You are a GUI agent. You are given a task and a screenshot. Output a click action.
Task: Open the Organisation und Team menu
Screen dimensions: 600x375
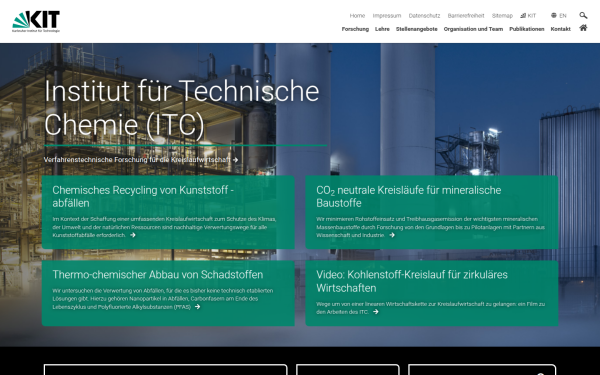473,29
